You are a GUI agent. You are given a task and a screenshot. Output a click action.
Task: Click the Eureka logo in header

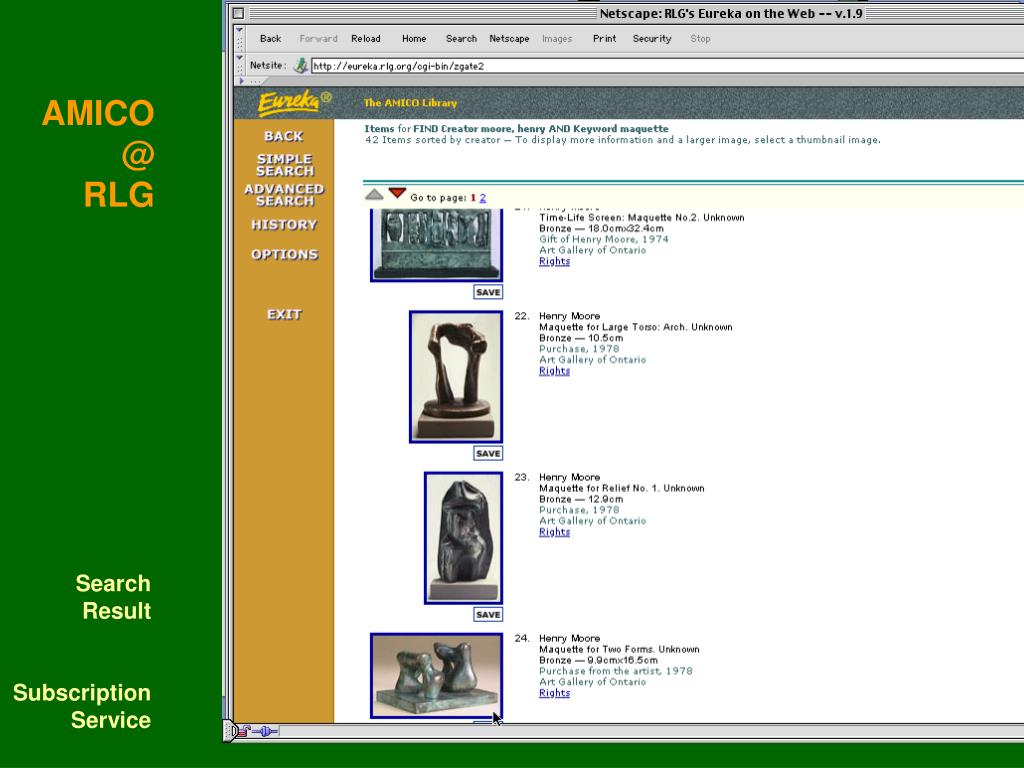click(295, 103)
